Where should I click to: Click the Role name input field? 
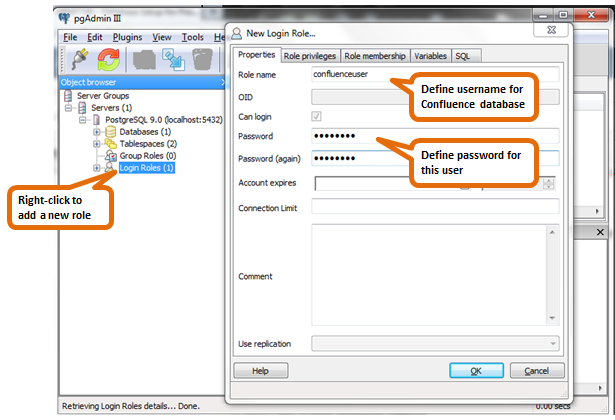point(435,74)
